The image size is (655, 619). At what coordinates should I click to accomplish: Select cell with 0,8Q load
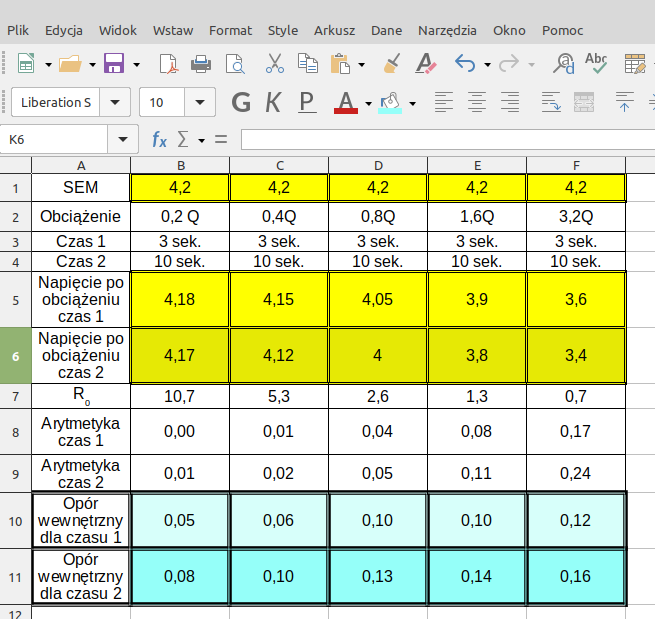click(378, 217)
